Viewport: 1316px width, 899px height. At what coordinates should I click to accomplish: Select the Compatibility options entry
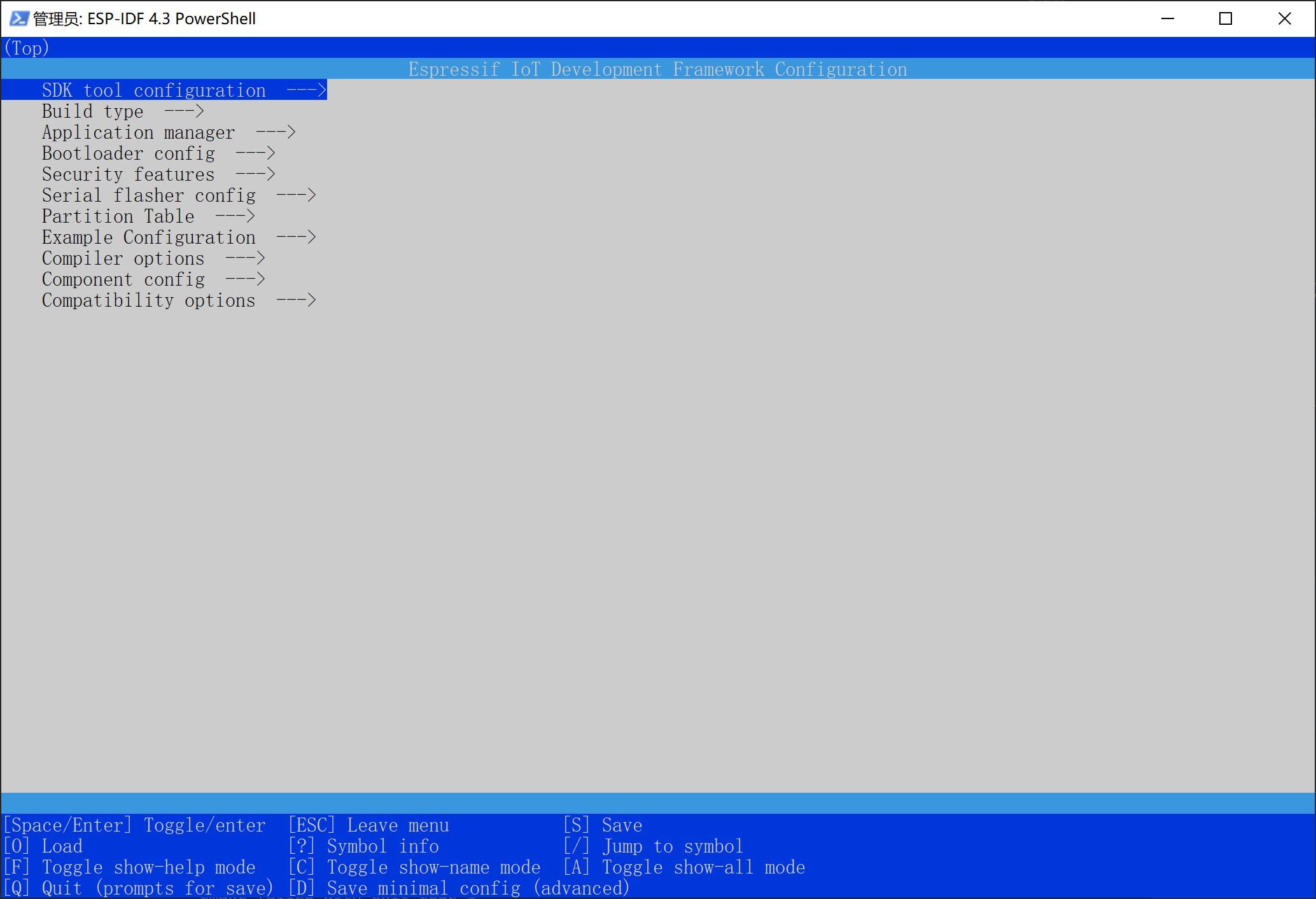point(179,300)
